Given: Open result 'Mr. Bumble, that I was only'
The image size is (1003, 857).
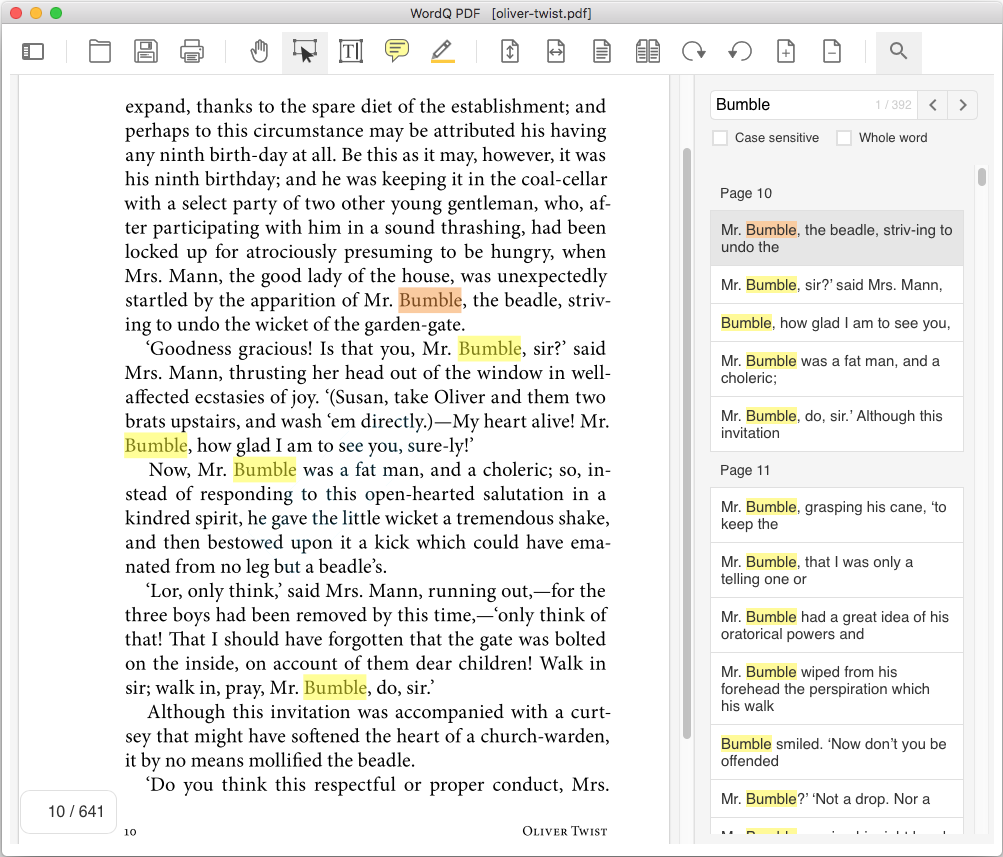Looking at the screenshot, I should pyautogui.click(x=837, y=570).
